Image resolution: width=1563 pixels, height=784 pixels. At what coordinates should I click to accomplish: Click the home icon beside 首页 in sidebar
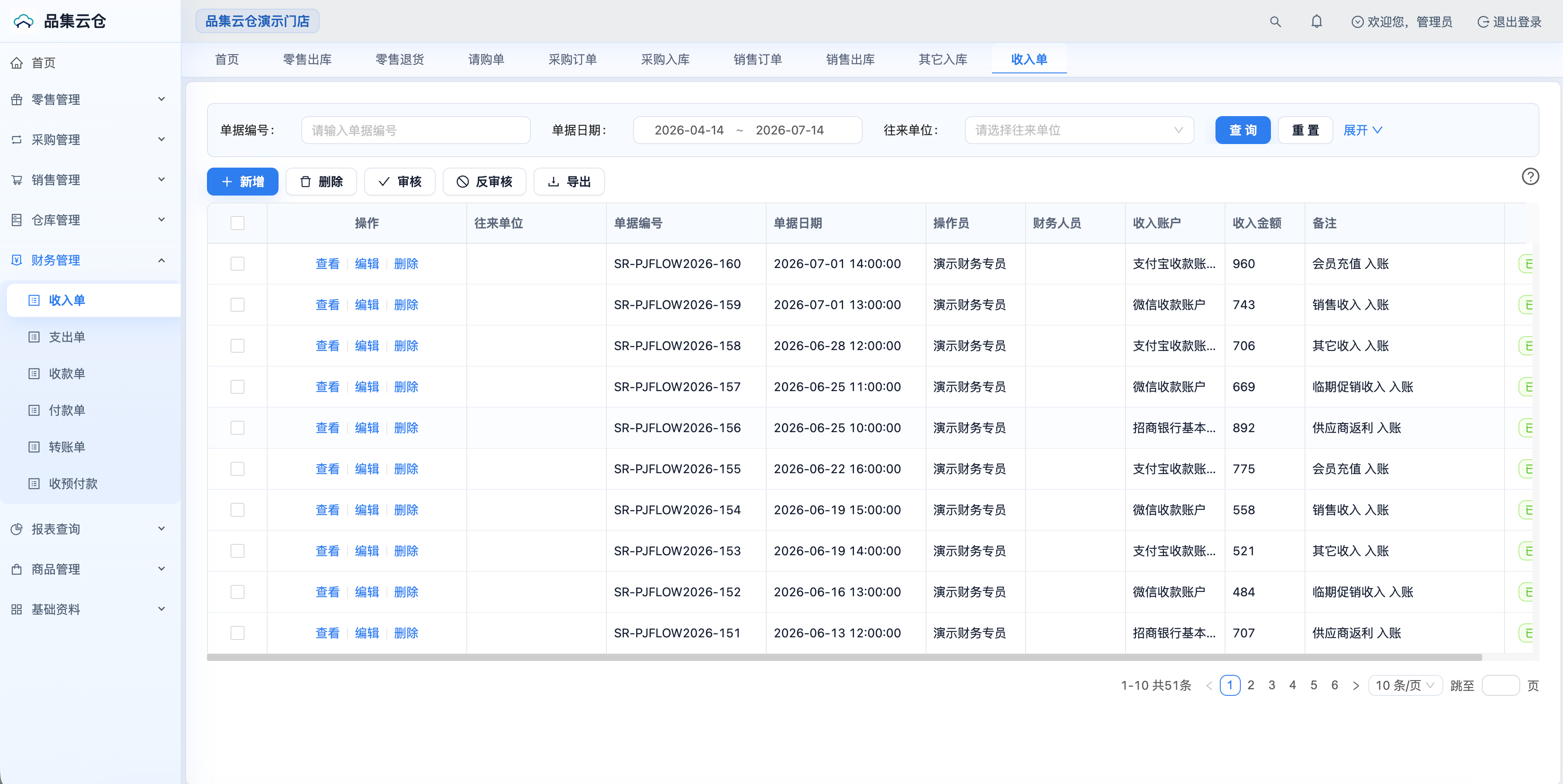(x=17, y=62)
